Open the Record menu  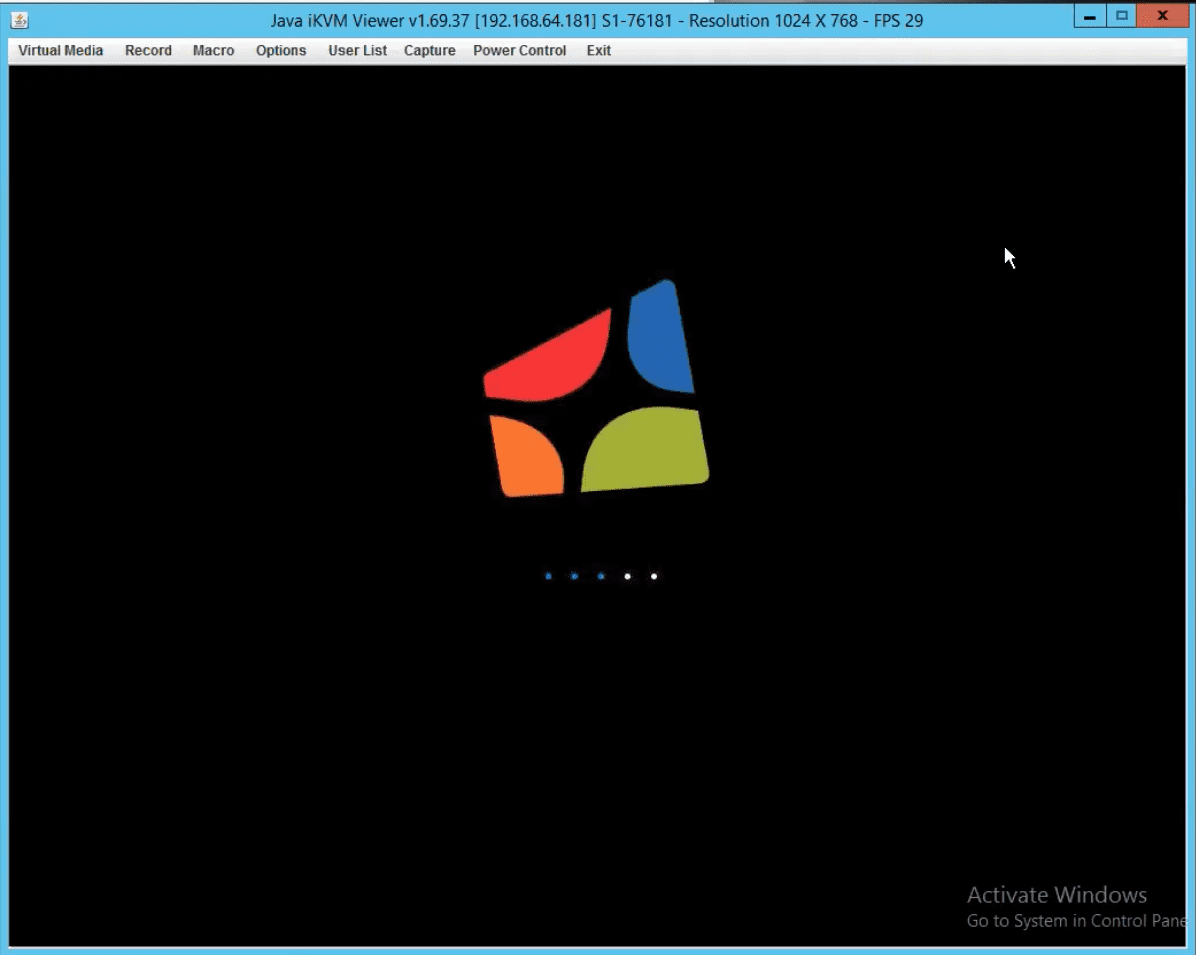(148, 50)
